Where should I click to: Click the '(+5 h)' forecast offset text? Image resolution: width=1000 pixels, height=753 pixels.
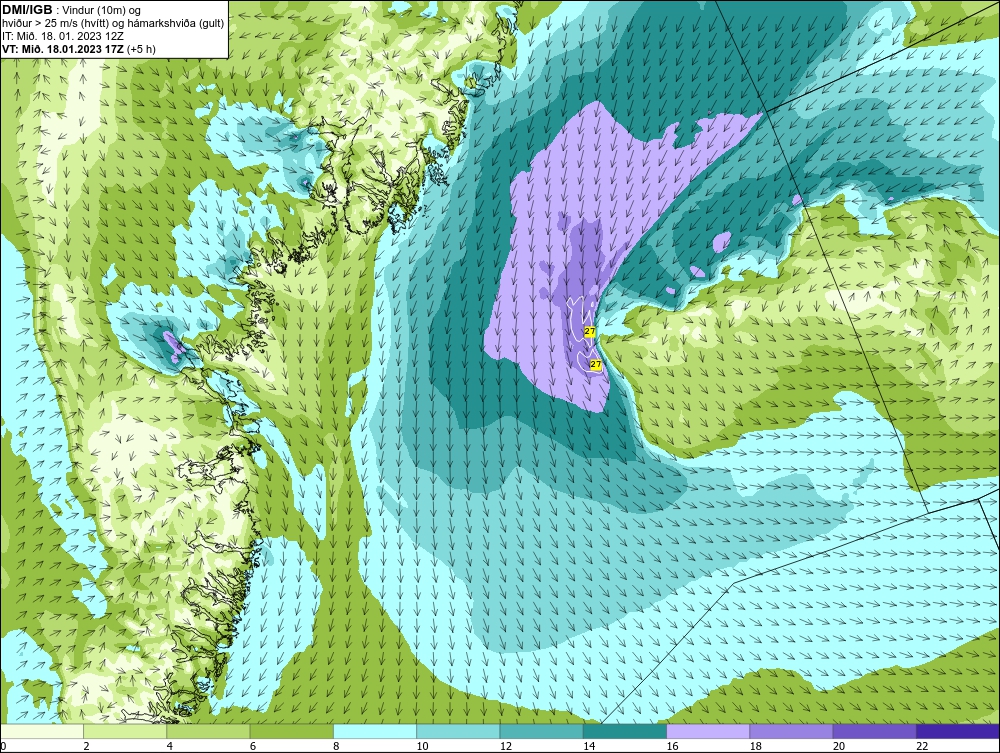141,48
